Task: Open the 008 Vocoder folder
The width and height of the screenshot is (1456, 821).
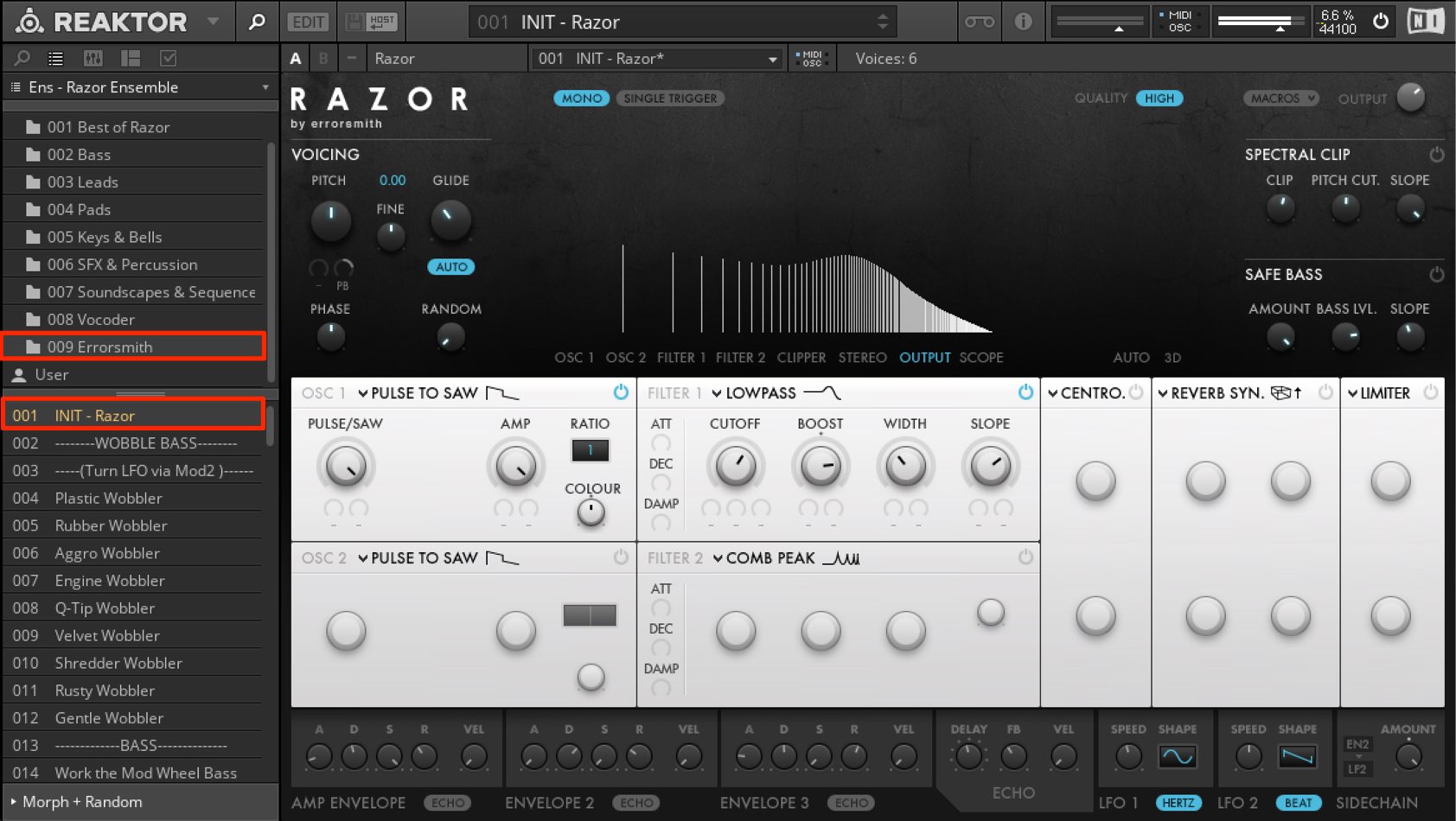Action: (134, 320)
